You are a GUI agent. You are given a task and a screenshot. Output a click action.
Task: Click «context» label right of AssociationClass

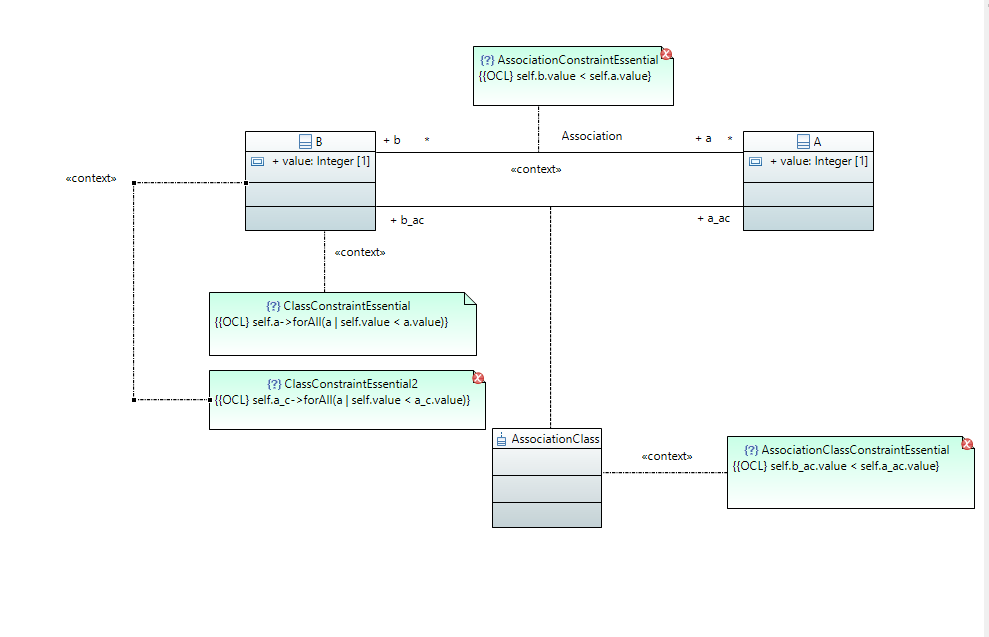click(667, 457)
